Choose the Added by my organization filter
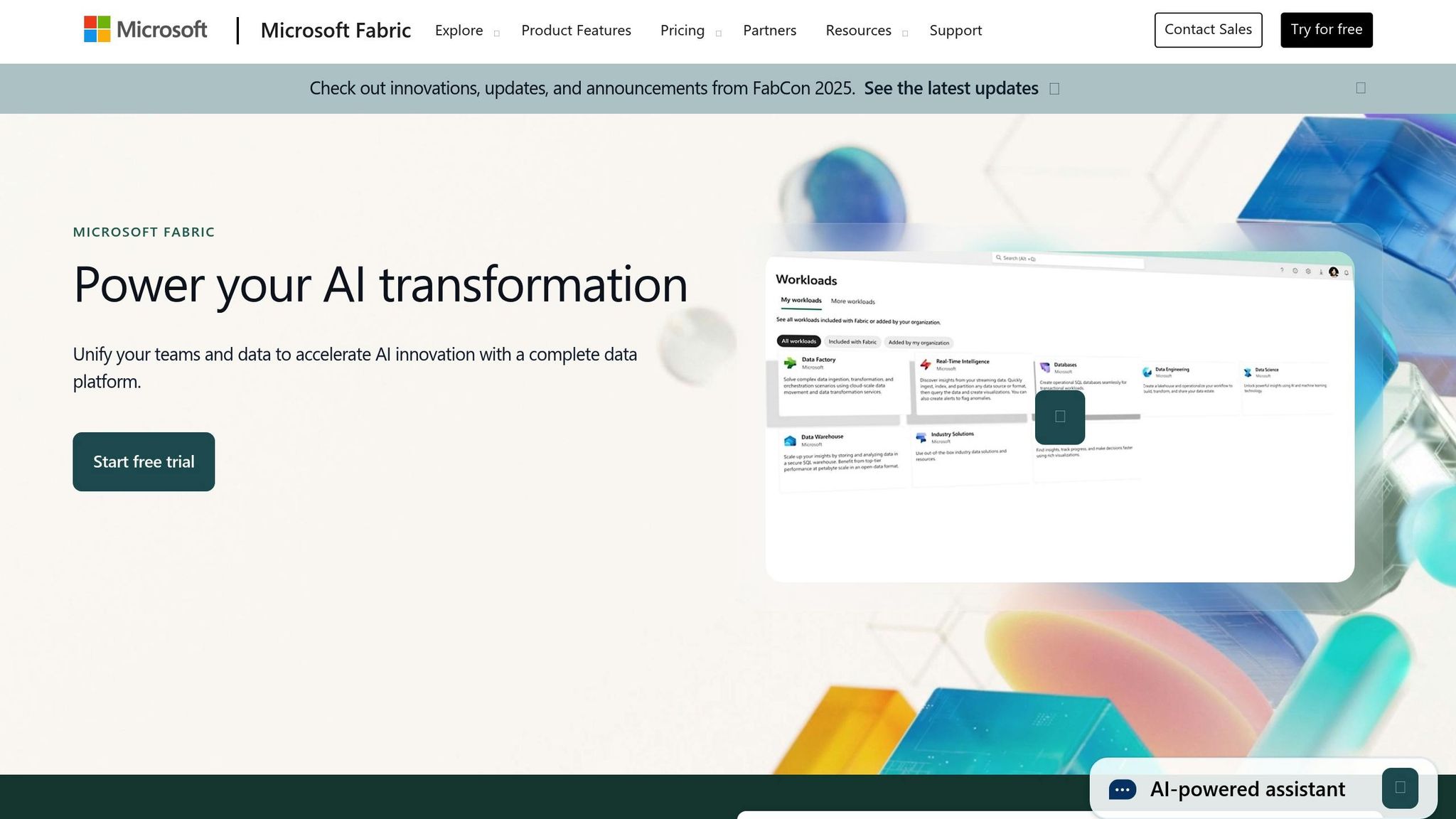This screenshot has width=1456, height=819. [x=919, y=343]
